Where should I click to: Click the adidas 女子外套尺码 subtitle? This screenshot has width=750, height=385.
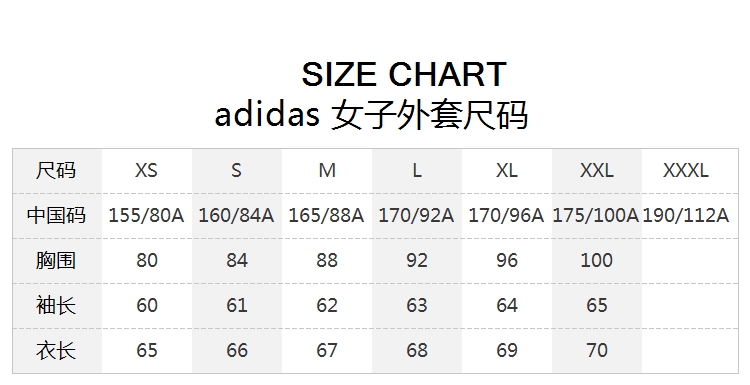[371, 115]
